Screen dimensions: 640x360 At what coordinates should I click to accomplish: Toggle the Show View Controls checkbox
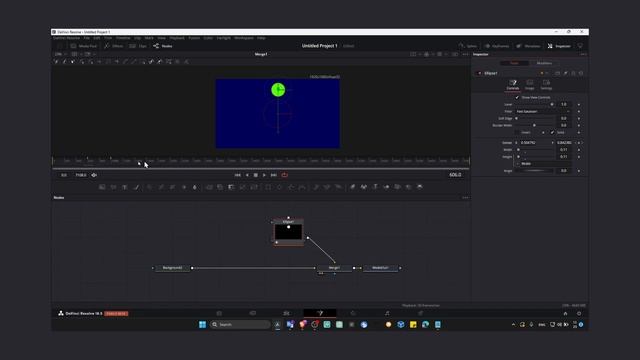point(517,98)
